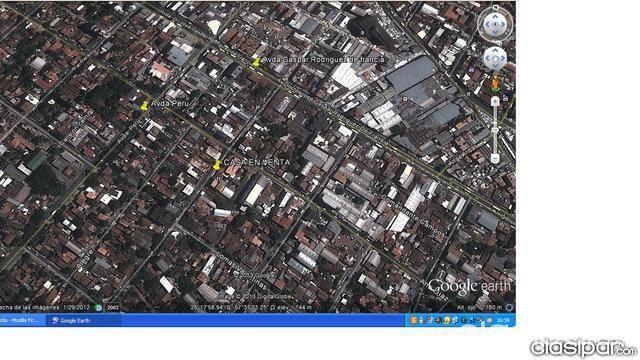Select the Avda Peru placemark label

coord(170,104)
